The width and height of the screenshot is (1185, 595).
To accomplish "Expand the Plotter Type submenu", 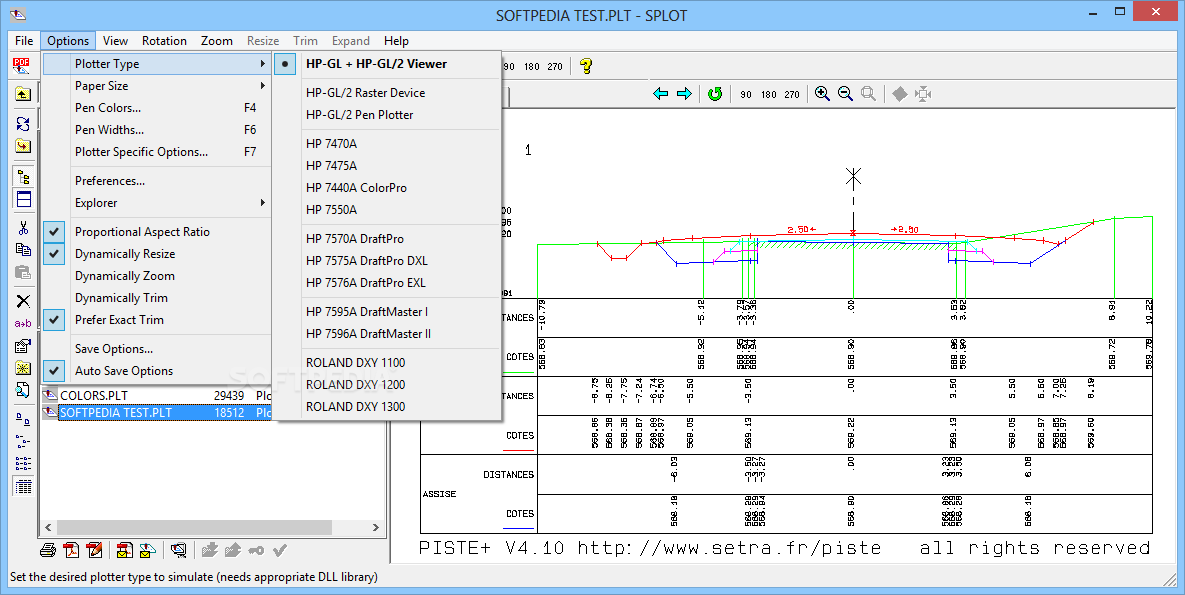I will [x=157, y=64].
